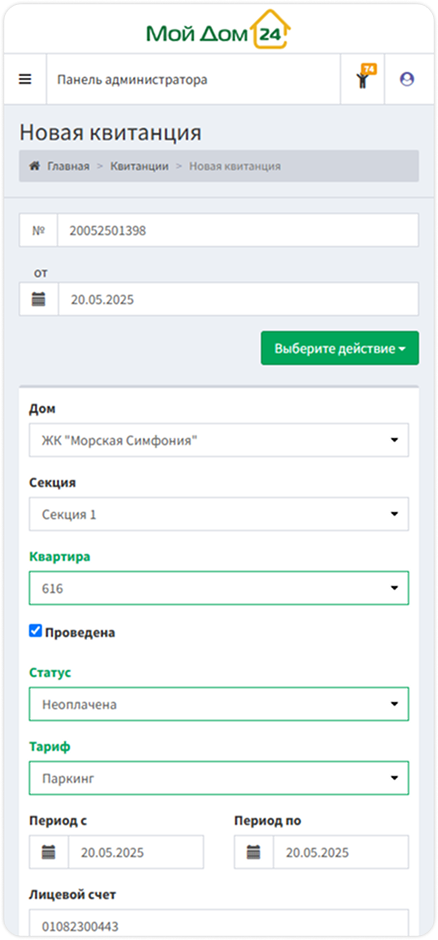Open Выберите действие dropdown button

coord(340,348)
